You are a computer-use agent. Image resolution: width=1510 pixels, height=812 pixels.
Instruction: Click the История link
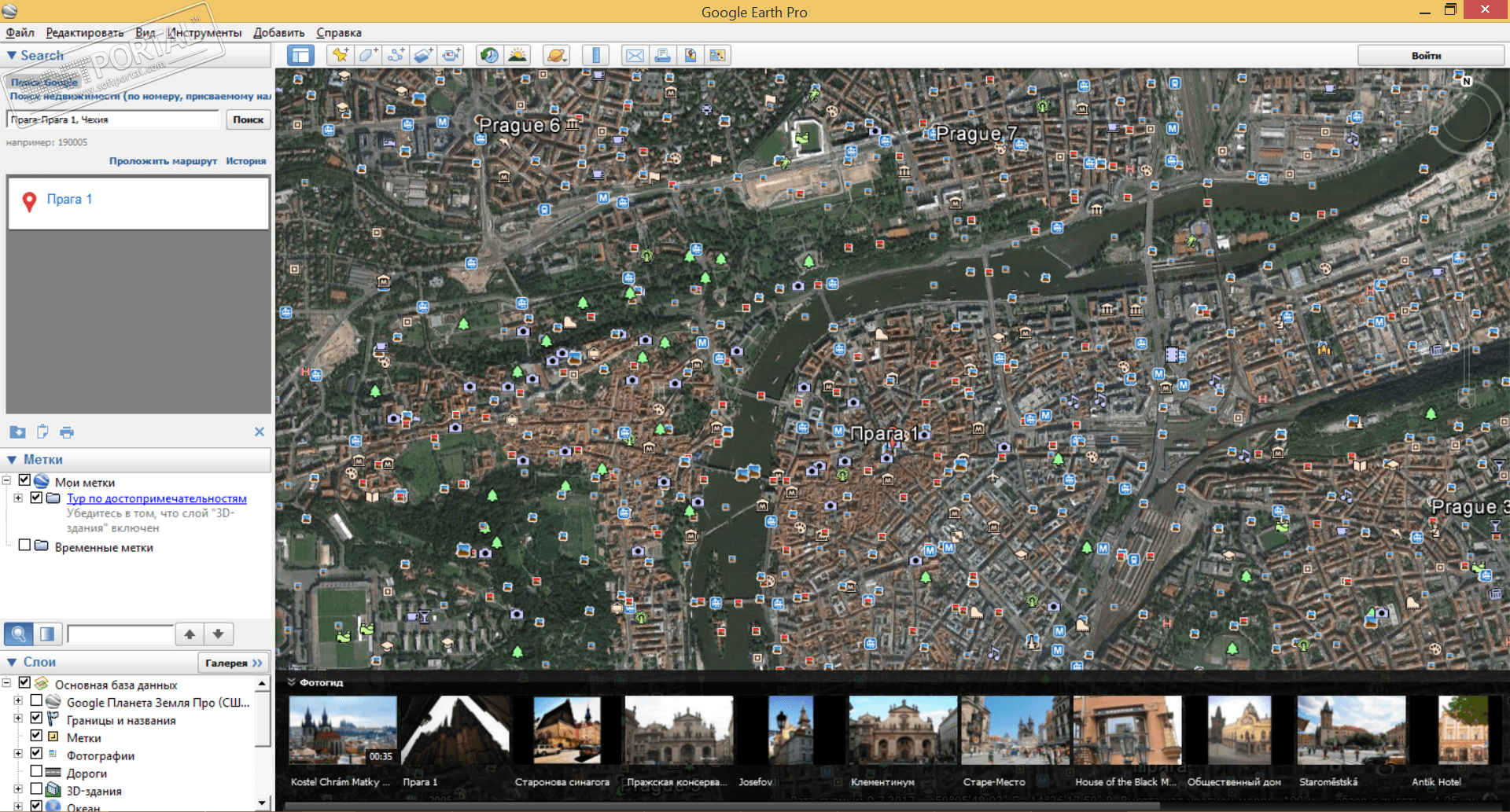(246, 161)
